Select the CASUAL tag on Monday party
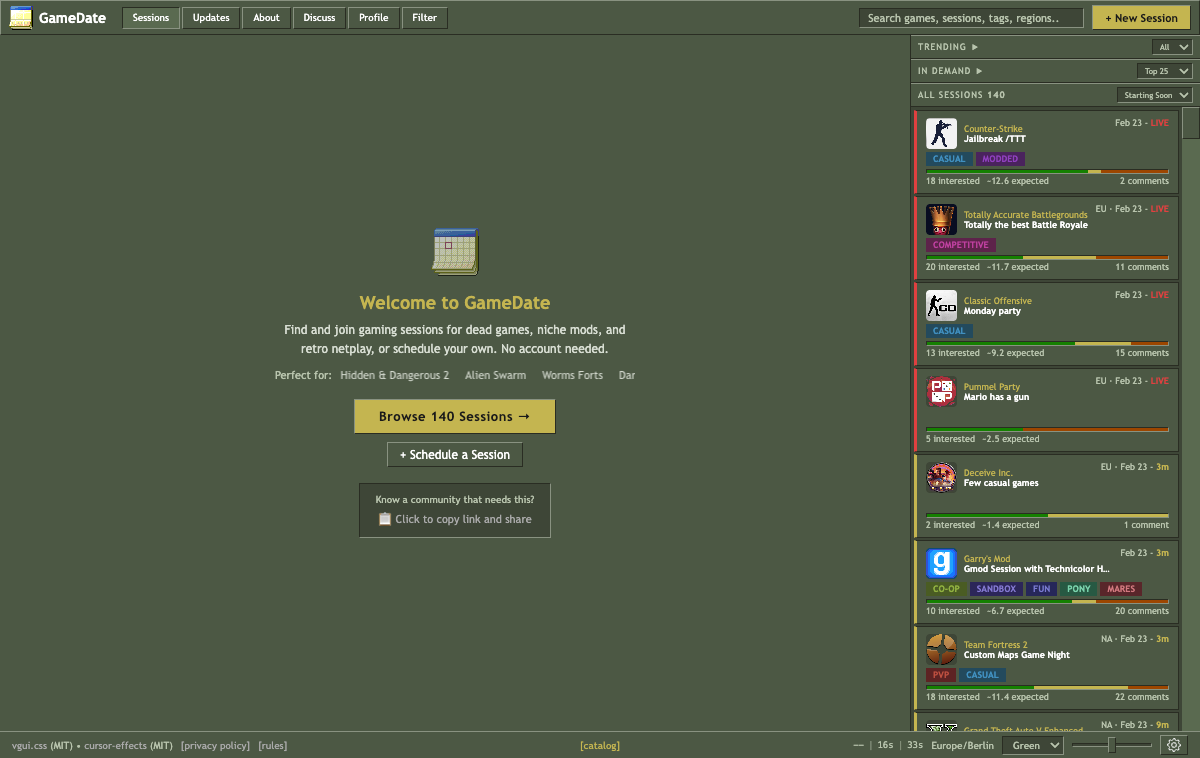 click(x=949, y=331)
